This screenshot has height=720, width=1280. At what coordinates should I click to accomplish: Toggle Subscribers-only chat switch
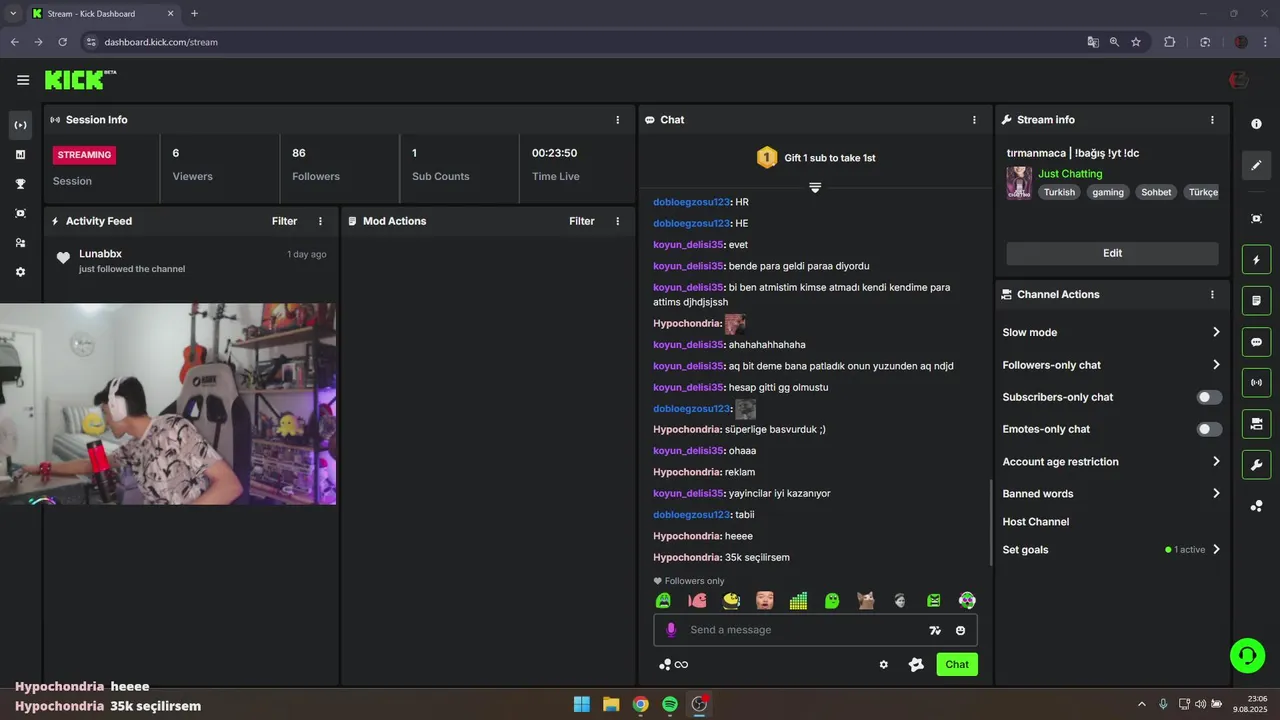[1209, 397]
